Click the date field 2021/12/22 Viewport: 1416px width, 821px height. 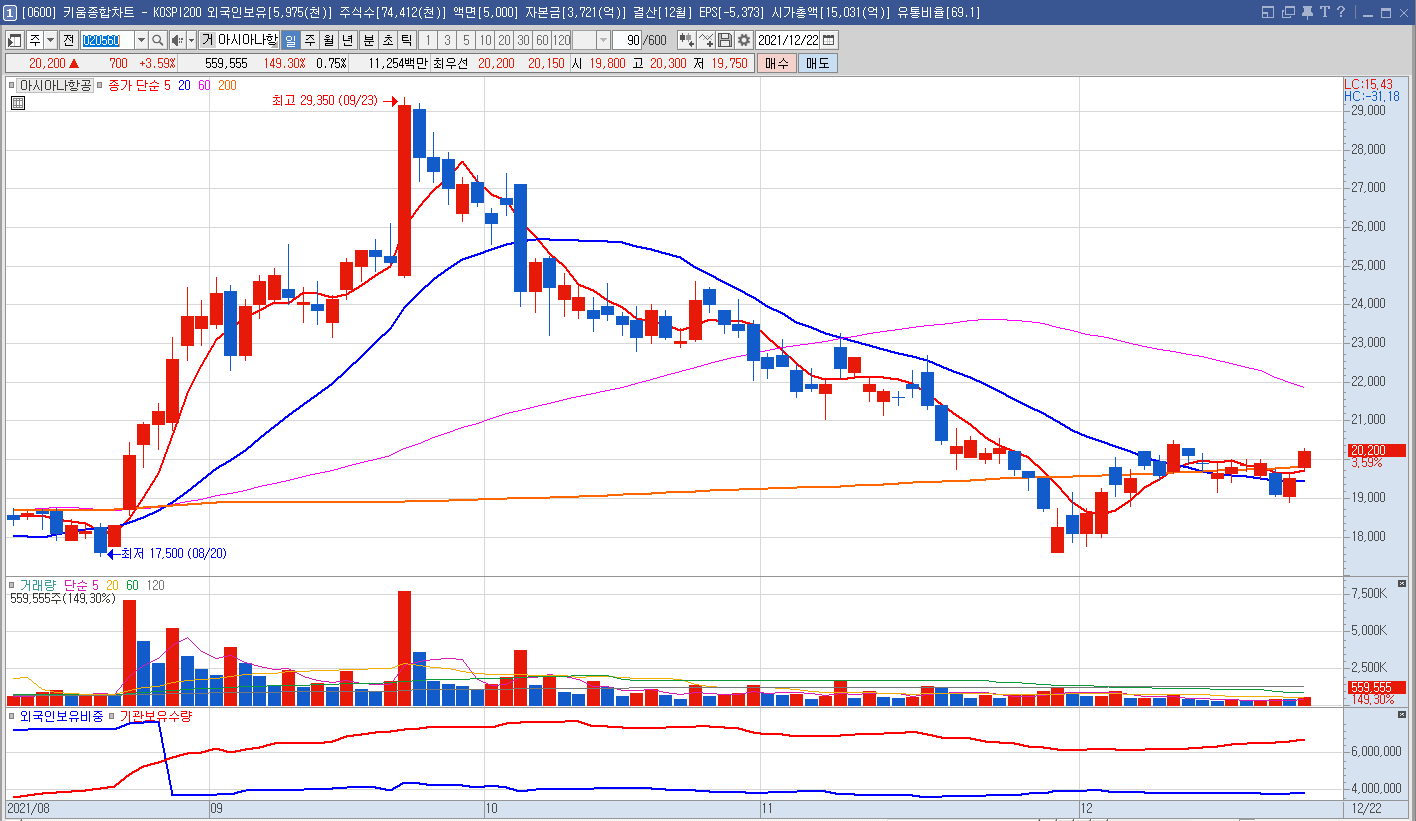click(788, 40)
